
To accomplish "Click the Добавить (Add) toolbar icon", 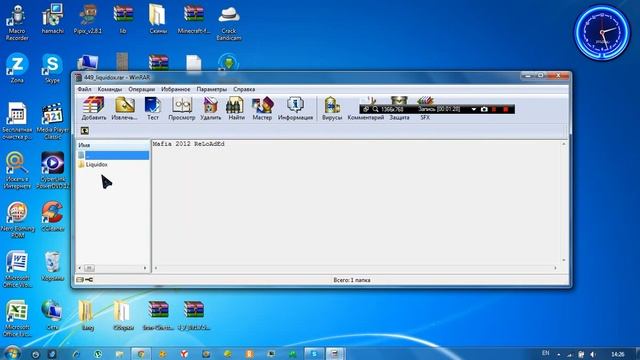I will pos(94,109).
